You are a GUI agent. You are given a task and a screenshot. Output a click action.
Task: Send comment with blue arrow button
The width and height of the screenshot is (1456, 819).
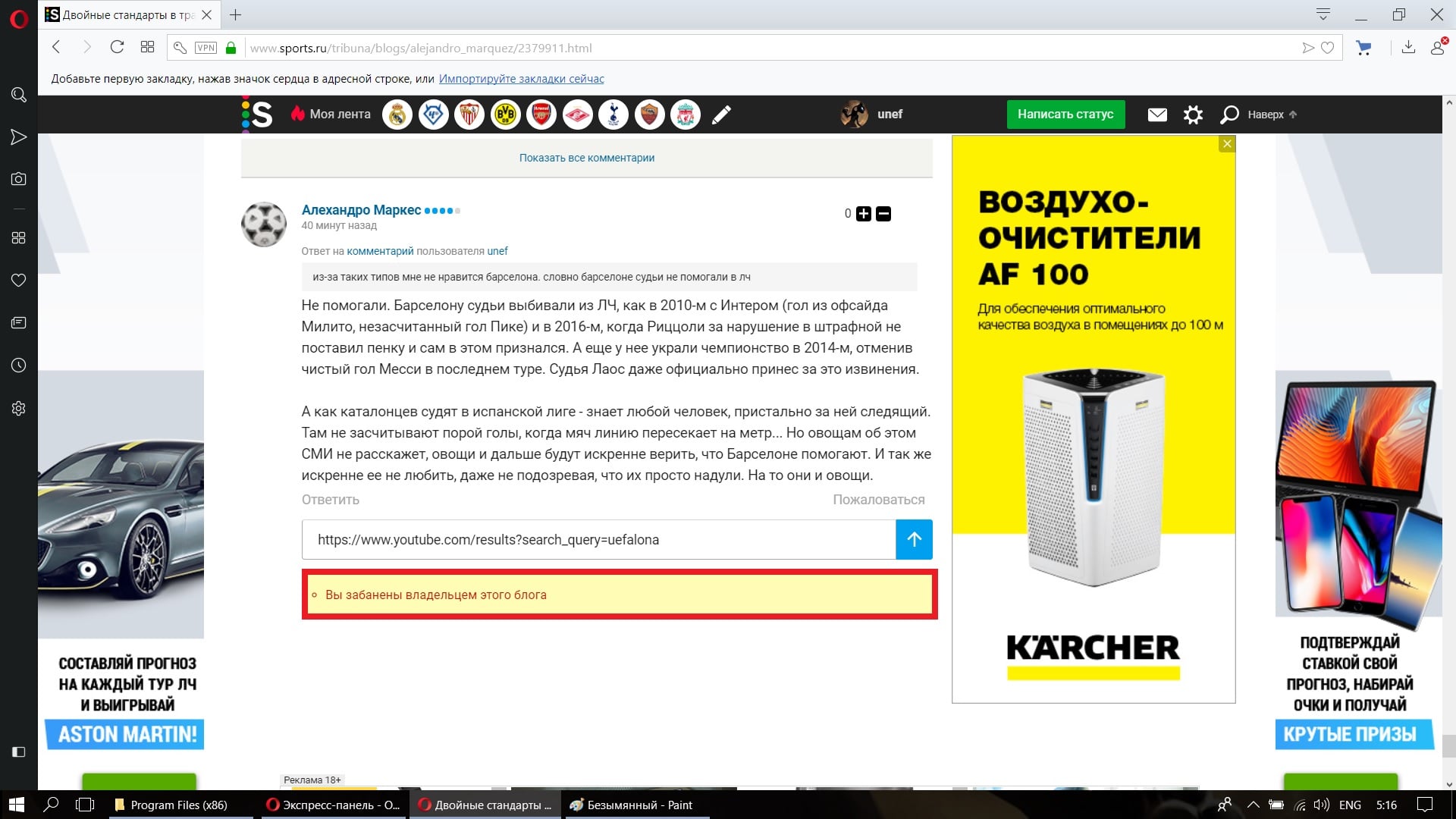pos(914,539)
